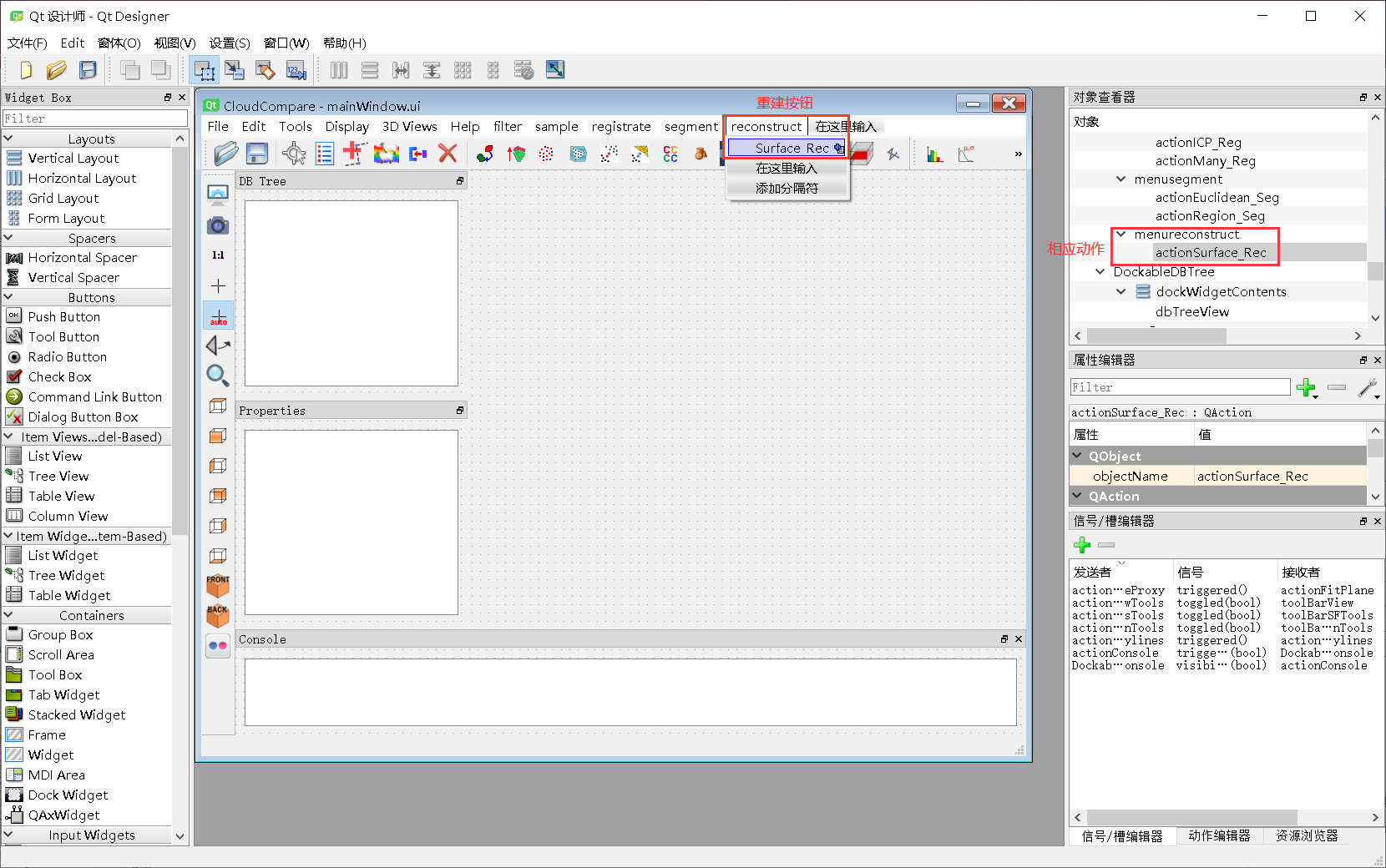Collapse the QAction property group

pos(1077,496)
